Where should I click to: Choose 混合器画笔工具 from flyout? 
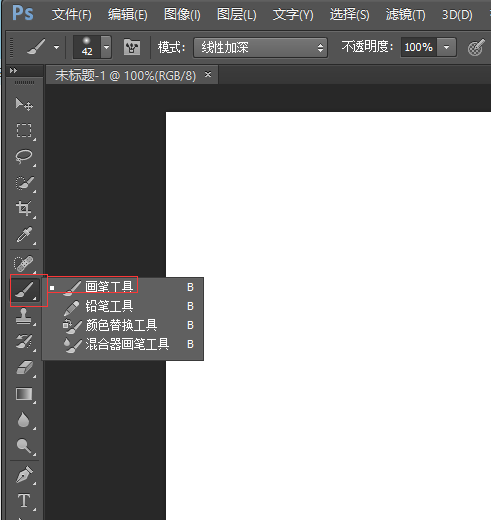123,344
